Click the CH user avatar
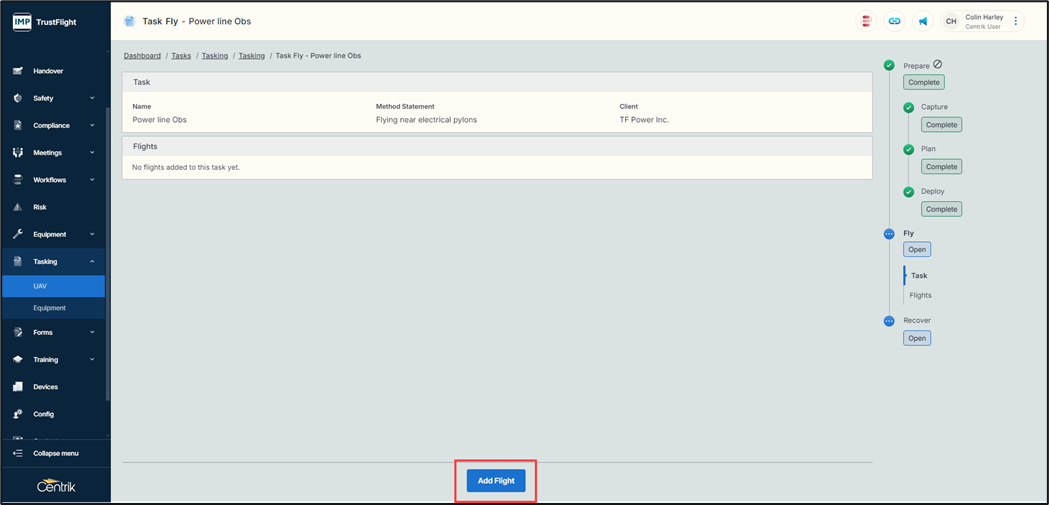1049x505 pixels. click(x=951, y=21)
